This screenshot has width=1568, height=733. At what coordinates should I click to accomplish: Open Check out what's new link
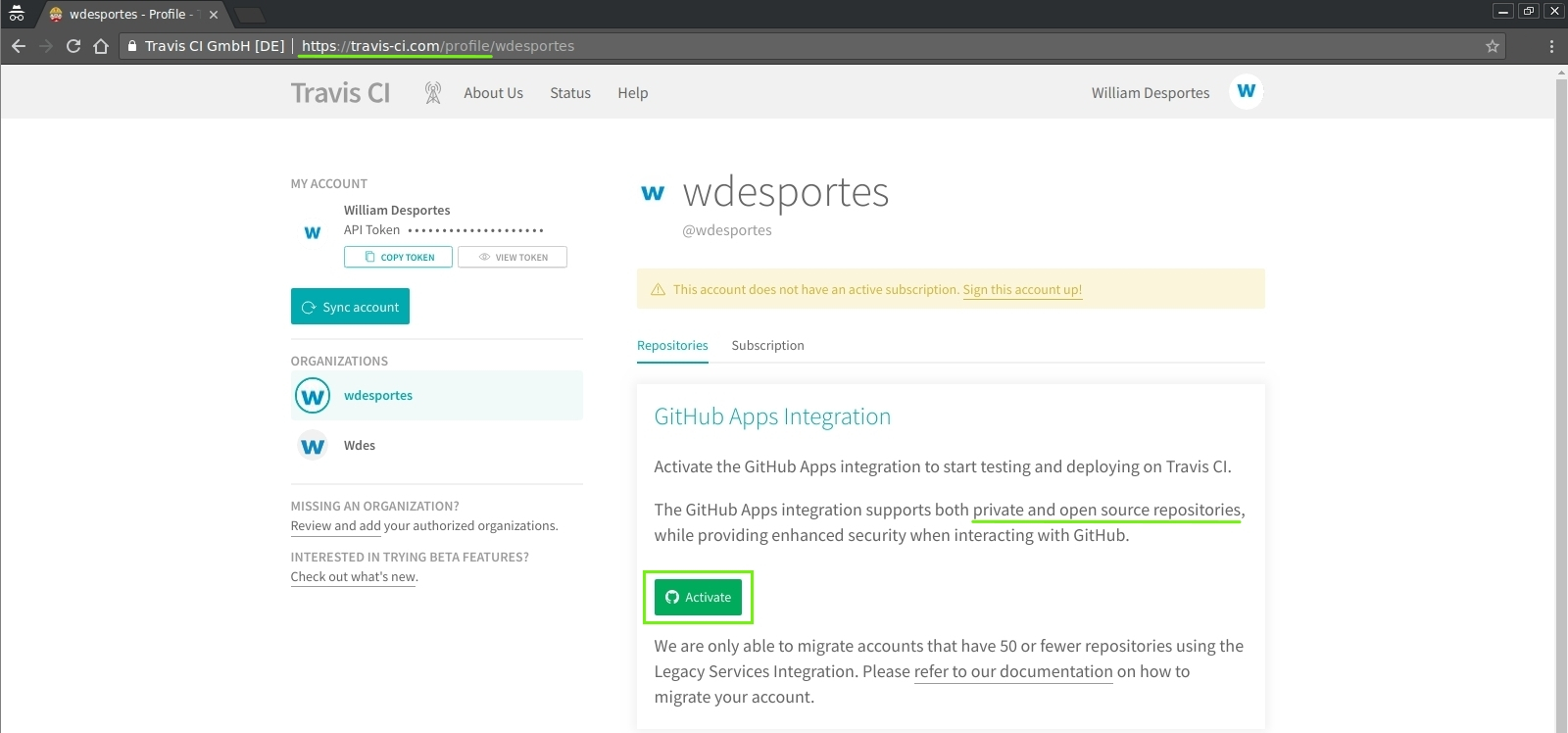point(354,577)
